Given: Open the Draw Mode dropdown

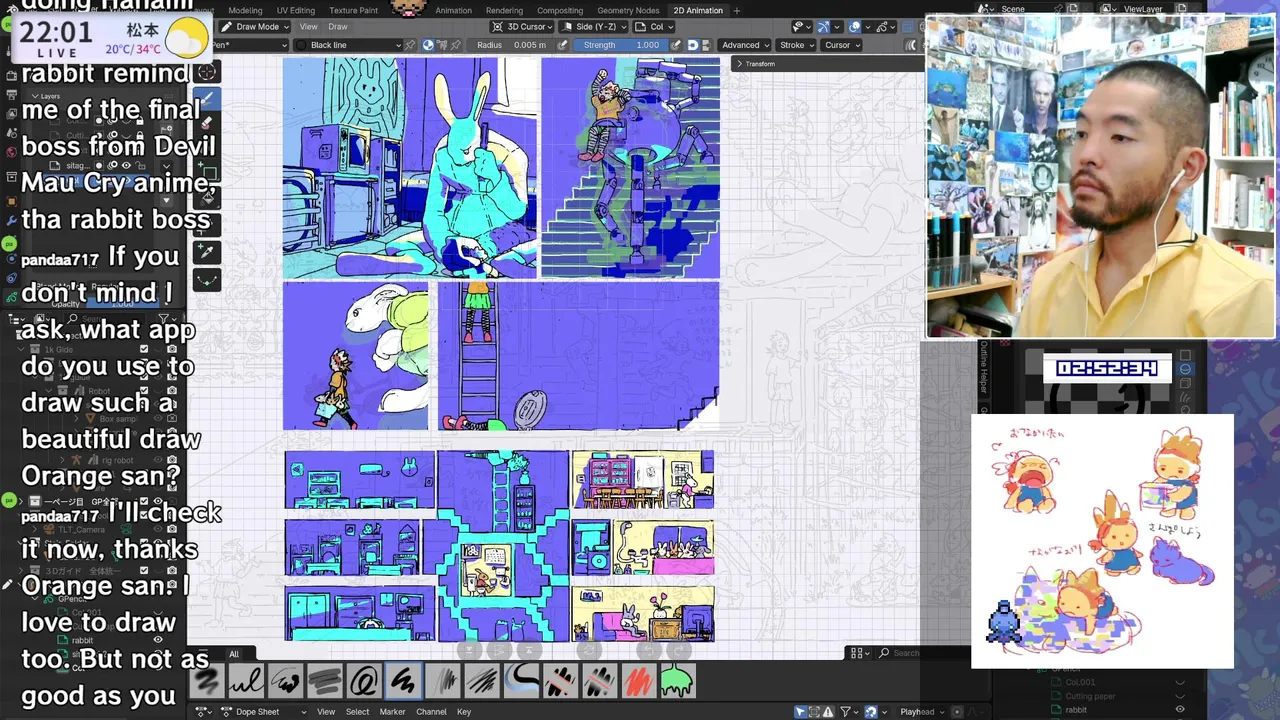Looking at the screenshot, I should (x=254, y=27).
